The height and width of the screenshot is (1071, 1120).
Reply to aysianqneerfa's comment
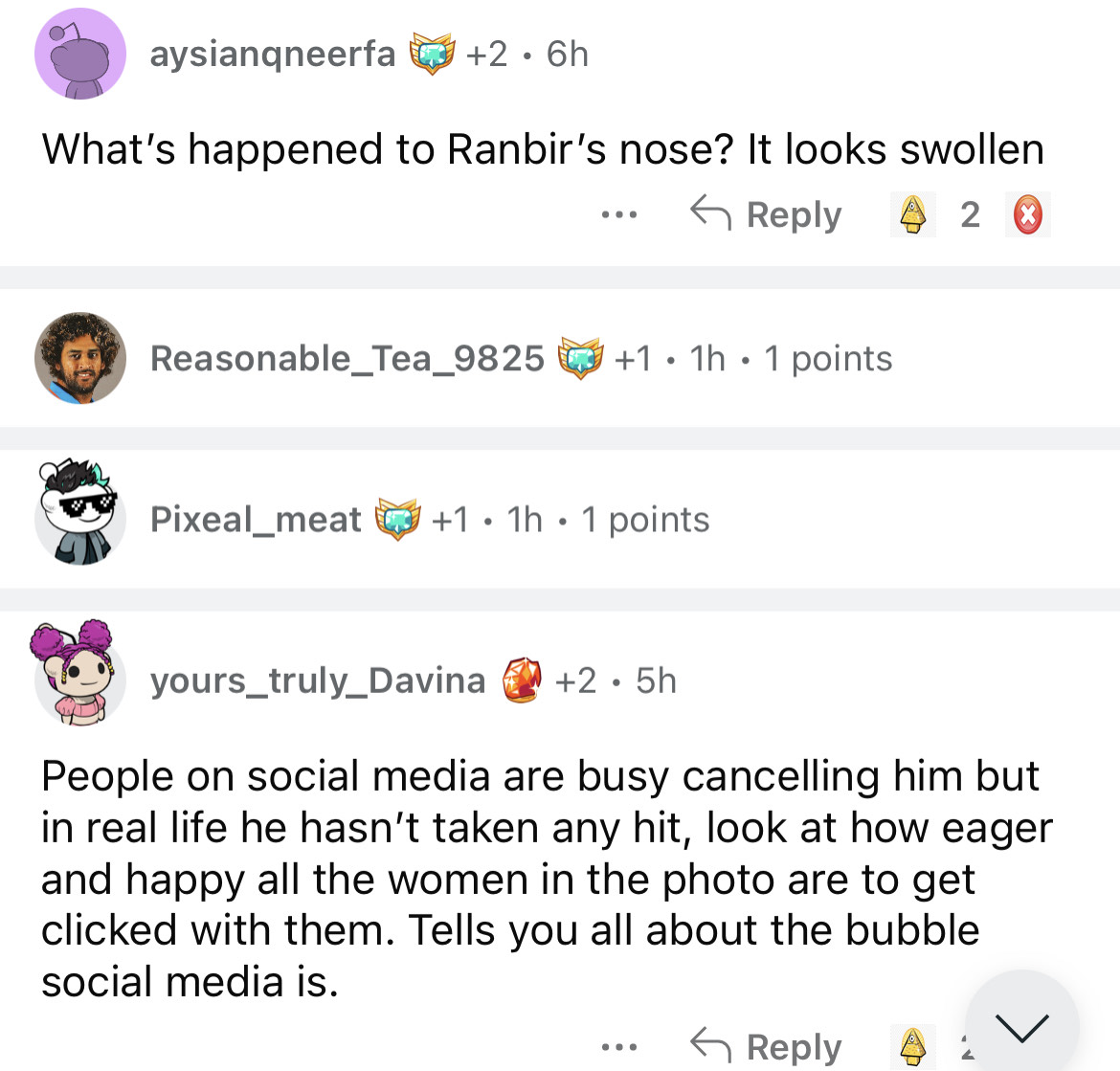767,214
